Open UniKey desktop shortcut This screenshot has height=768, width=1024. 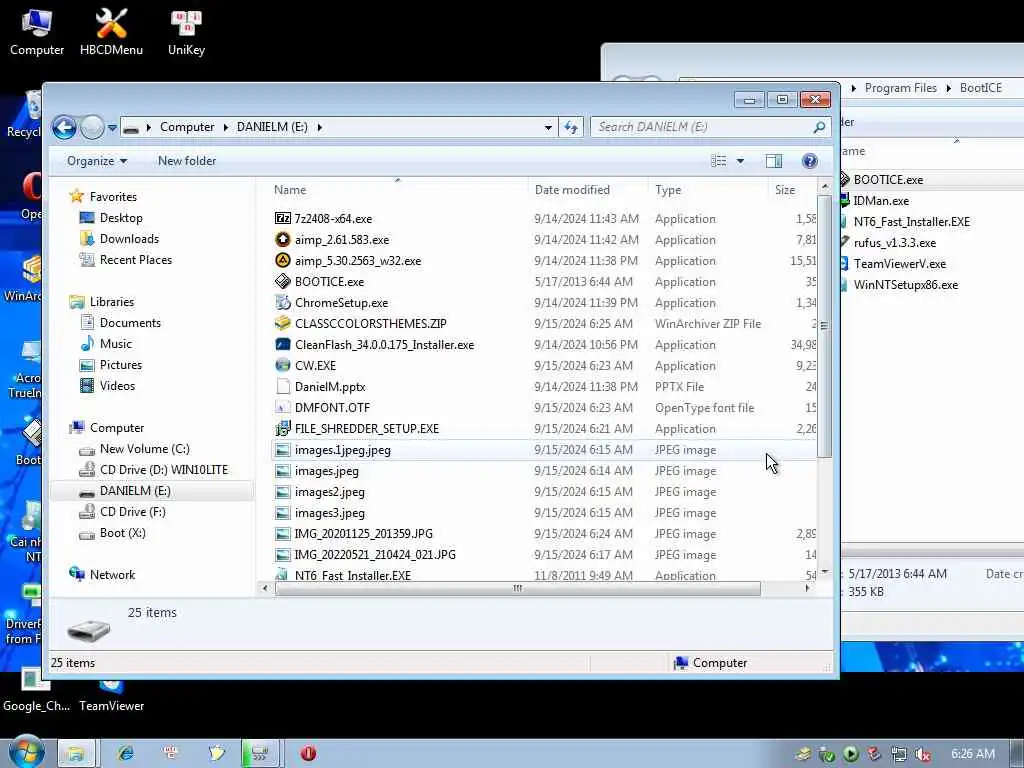click(x=186, y=31)
